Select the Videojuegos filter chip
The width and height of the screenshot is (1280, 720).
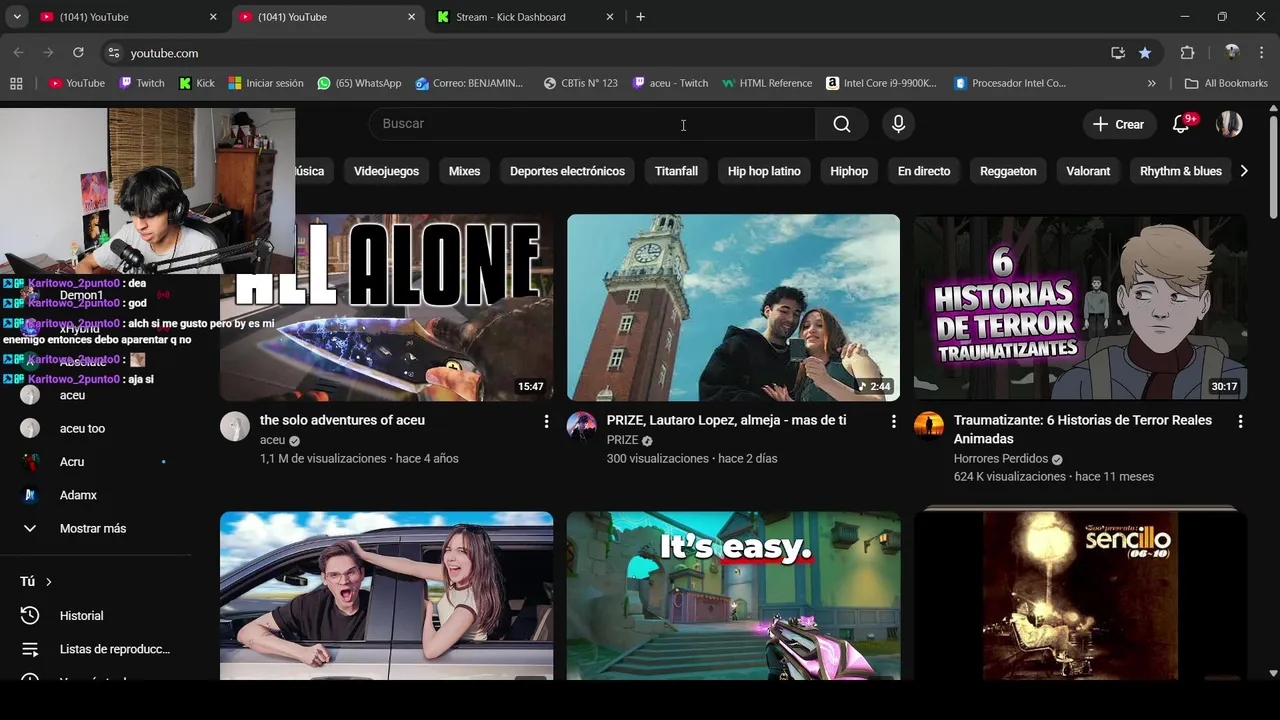386,171
